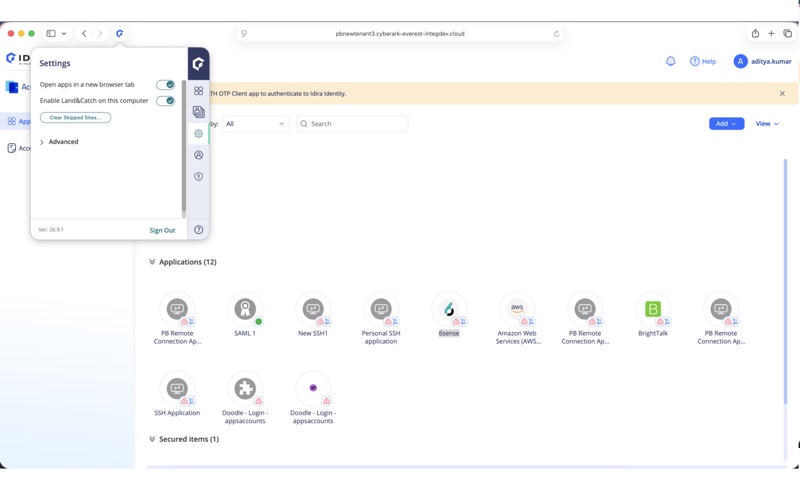Select the settings gear in extension sidebar
Screen dimensions: 800x500
click(198, 134)
